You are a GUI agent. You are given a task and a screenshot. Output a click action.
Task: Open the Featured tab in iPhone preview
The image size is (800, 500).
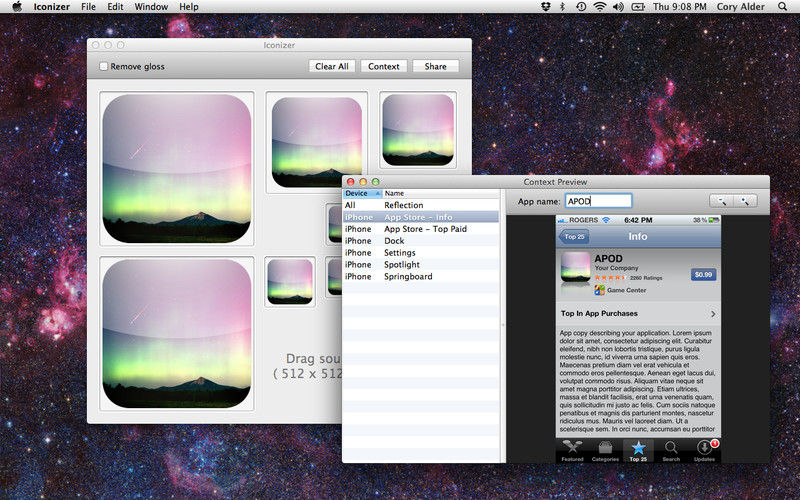coord(572,451)
